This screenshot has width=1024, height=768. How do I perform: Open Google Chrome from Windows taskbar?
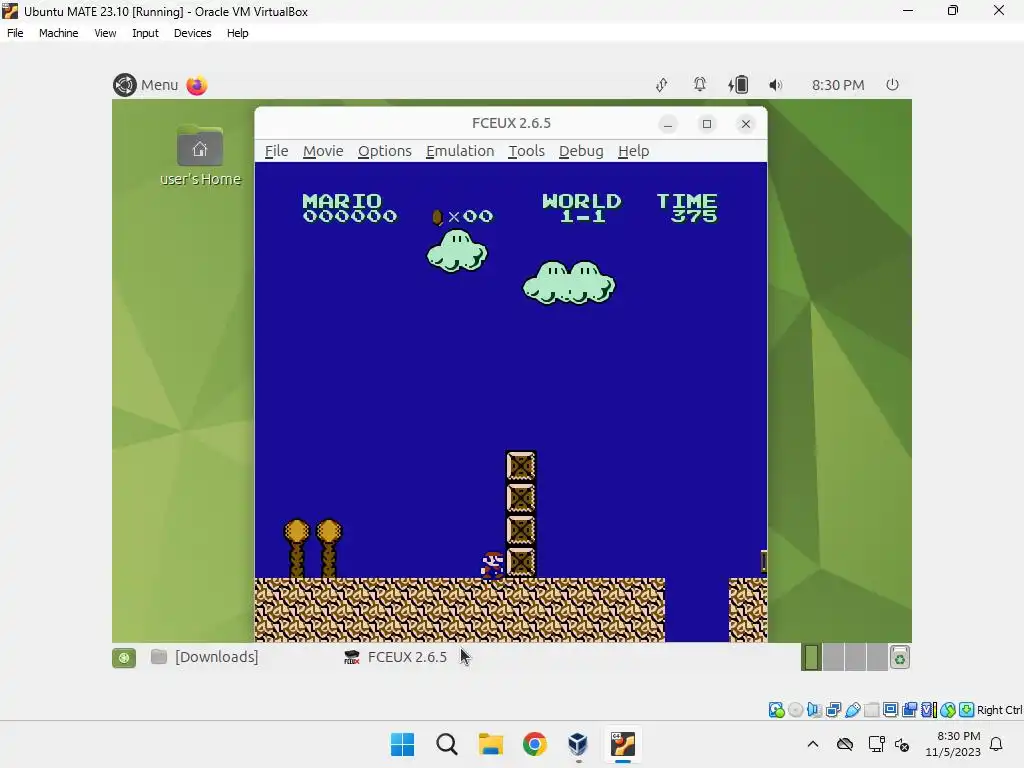(x=534, y=744)
